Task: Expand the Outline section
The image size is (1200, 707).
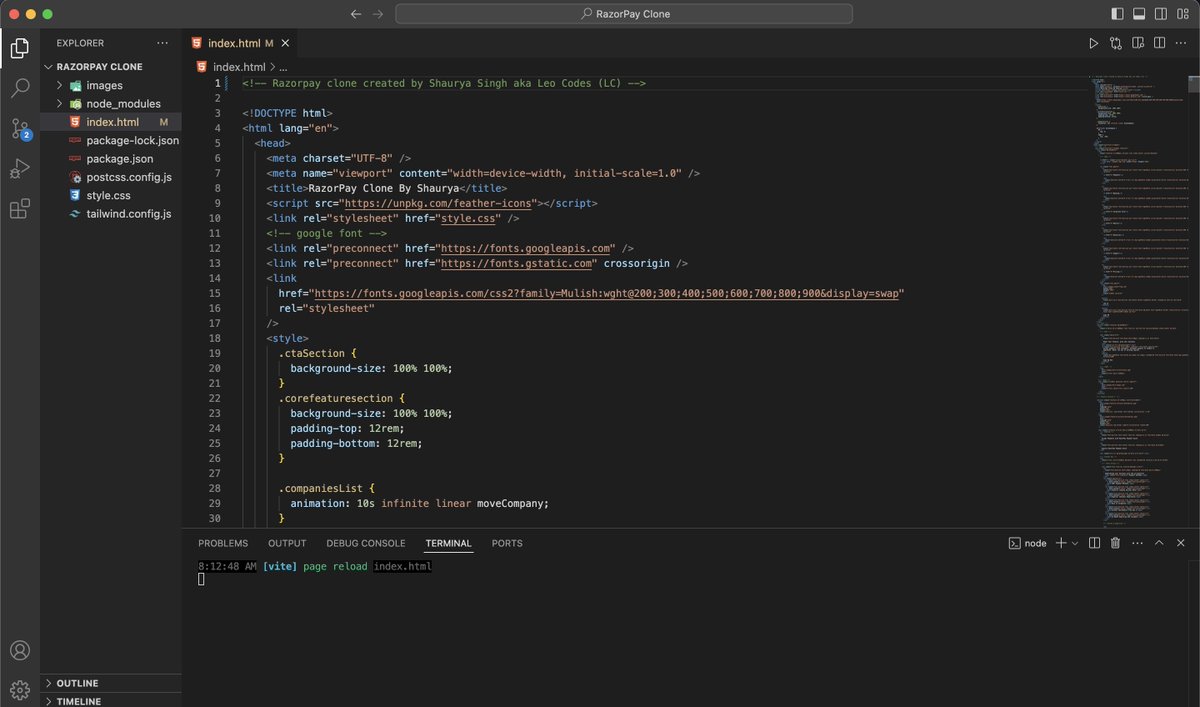Action: [111, 683]
